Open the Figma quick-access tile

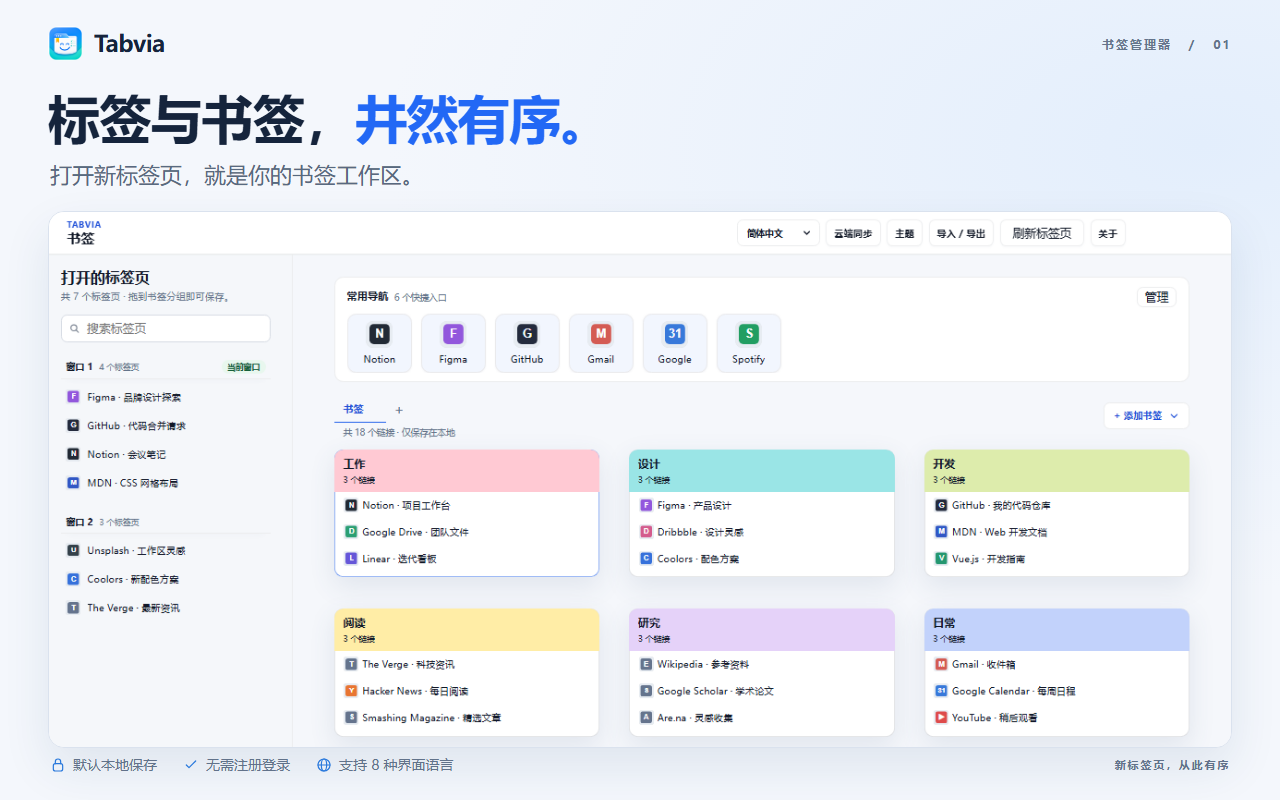(453, 343)
